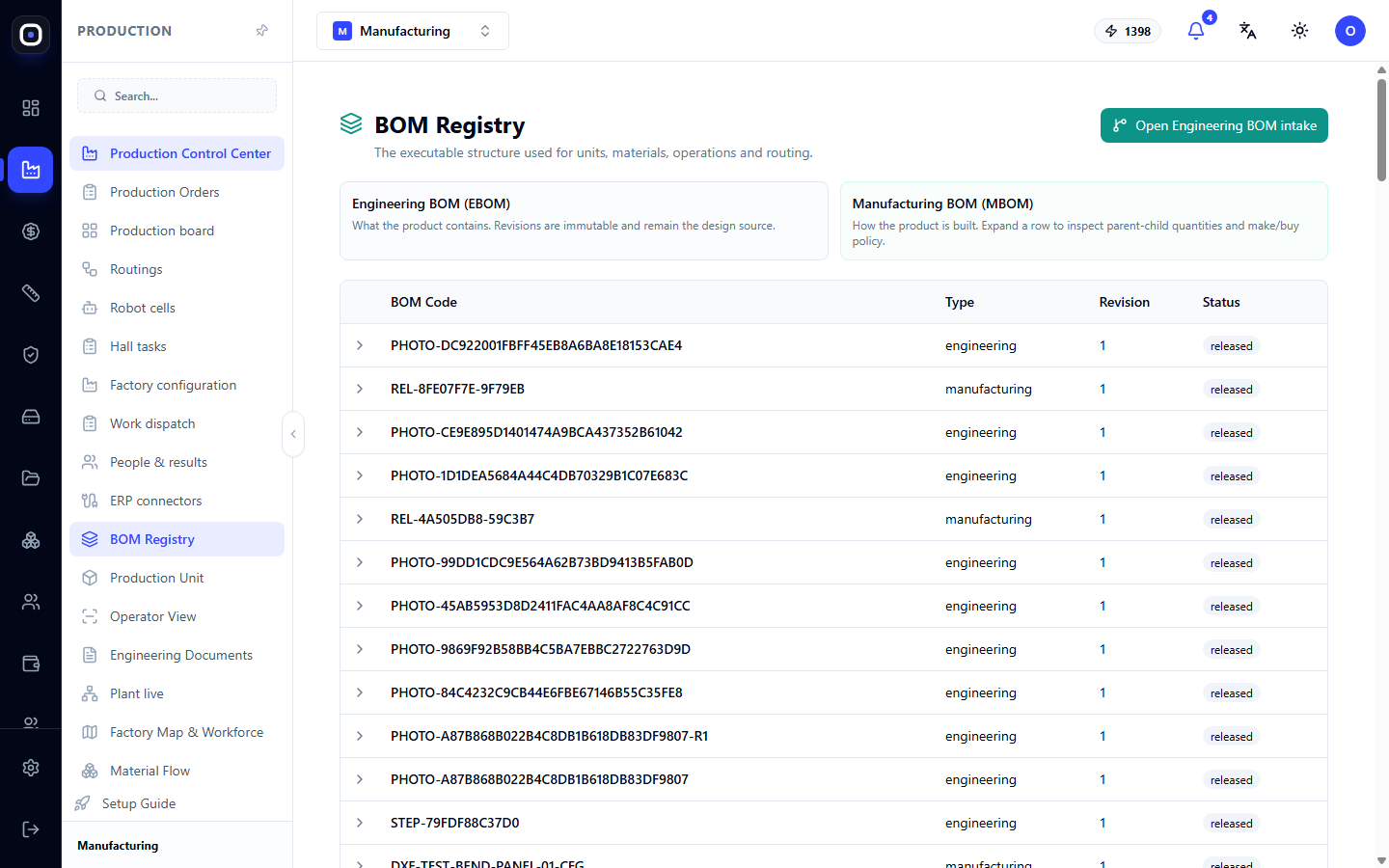Screen dimensions: 1389x868
Task: Click the sidebar Search field
Action: tap(177, 95)
